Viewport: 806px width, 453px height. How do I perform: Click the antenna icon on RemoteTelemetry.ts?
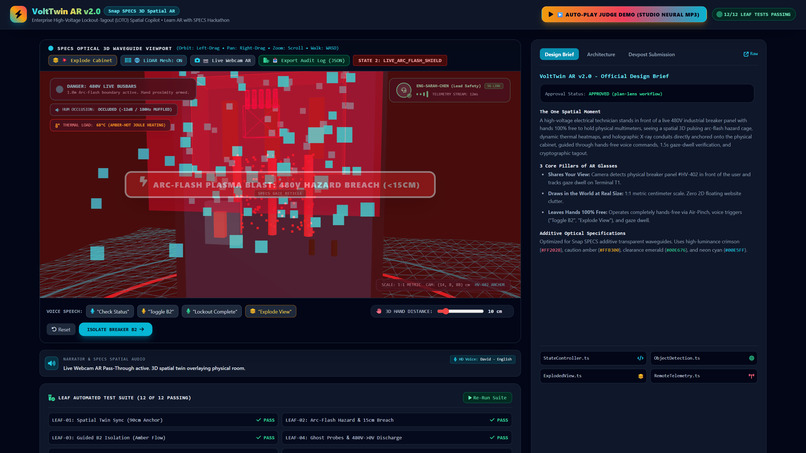752,376
